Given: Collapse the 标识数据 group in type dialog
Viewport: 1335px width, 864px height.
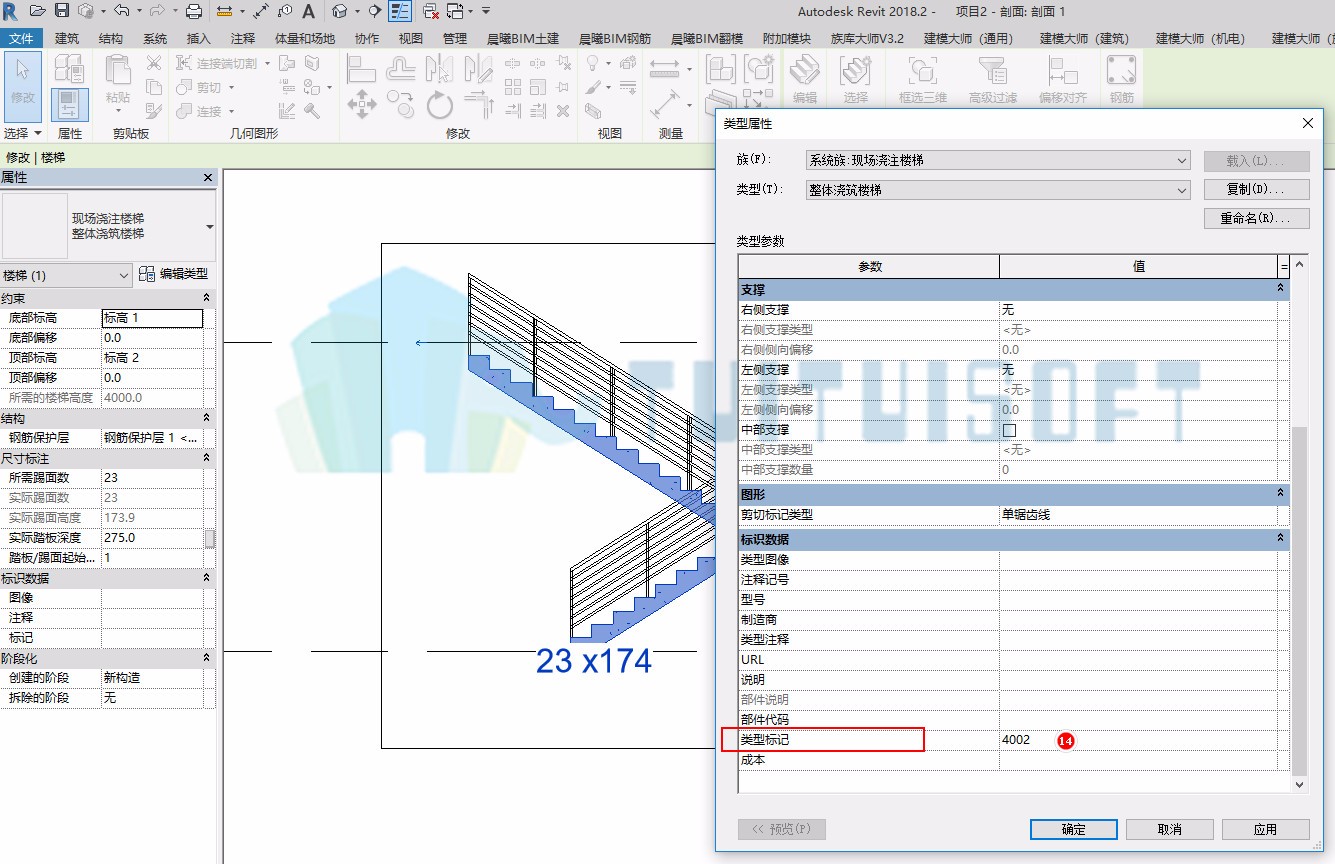Looking at the screenshot, I should click(1280, 539).
